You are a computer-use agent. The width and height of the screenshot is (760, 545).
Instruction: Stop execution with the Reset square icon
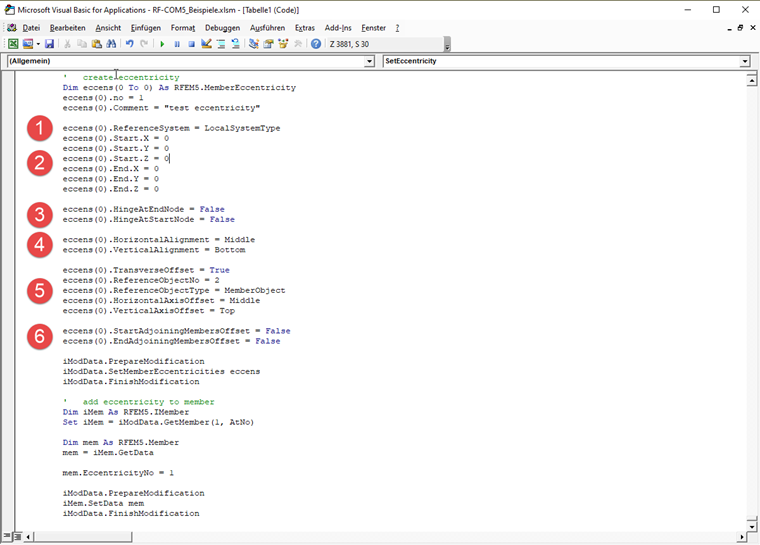(191, 44)
